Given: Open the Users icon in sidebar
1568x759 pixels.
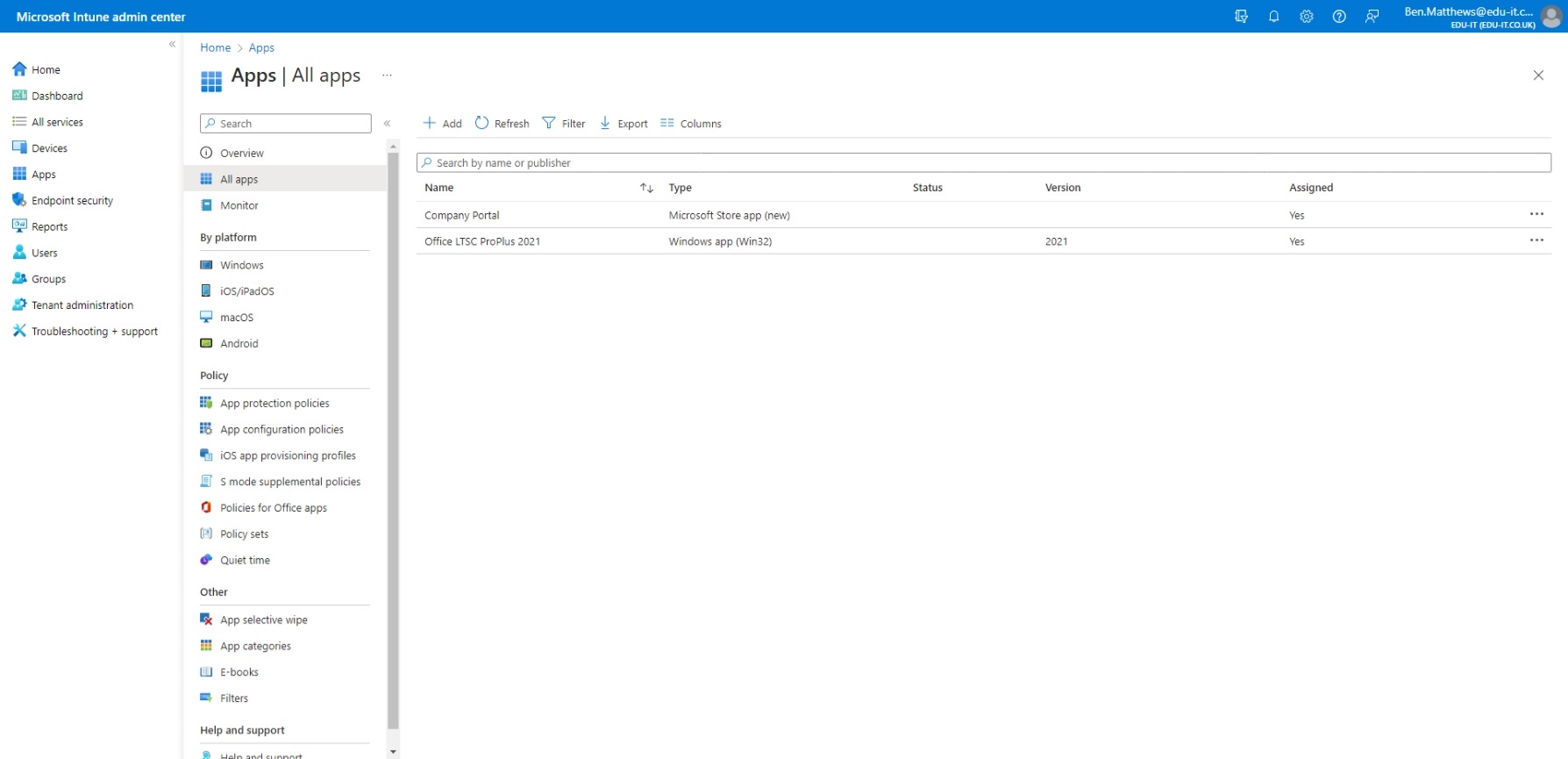Looking at the screenshot, I should [19, 253].
